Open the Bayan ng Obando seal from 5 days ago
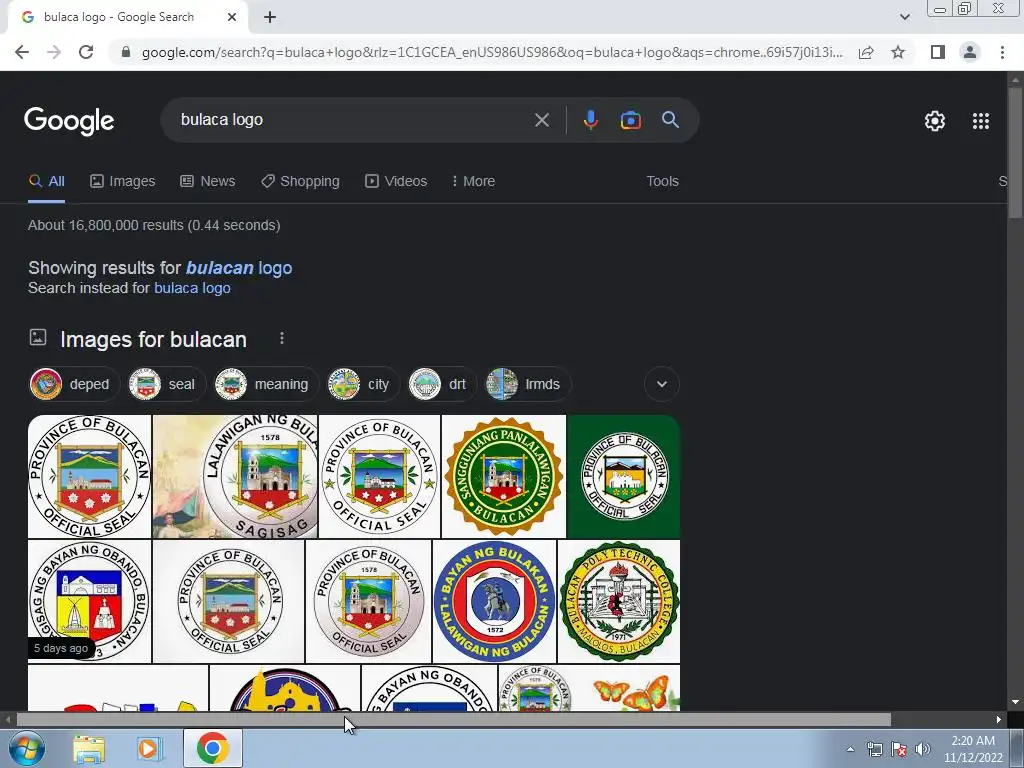Viewport: 1024px width, 768px height. (x=89, y=601)
